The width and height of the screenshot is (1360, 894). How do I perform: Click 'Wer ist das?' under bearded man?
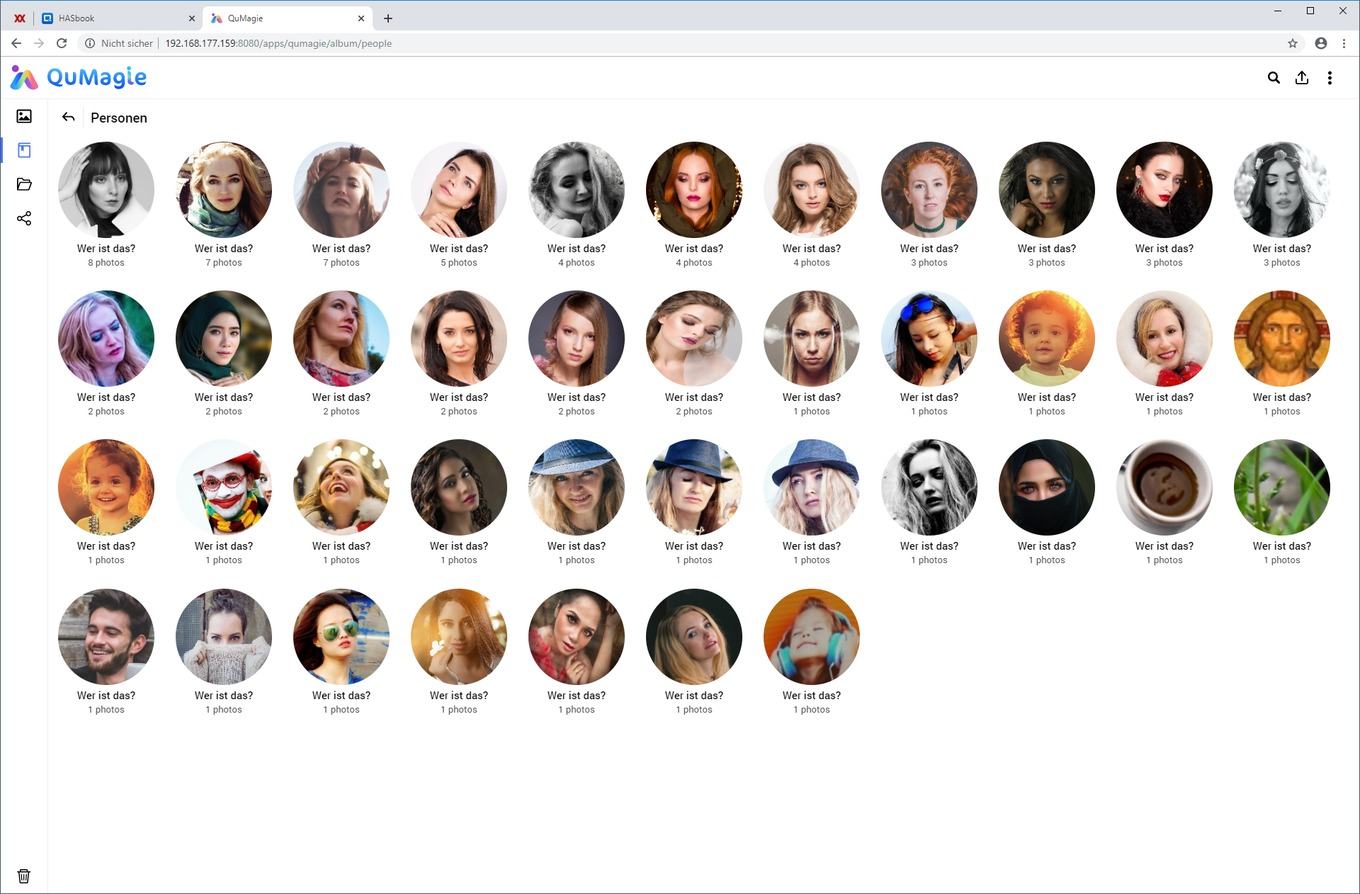click(106, 695)
